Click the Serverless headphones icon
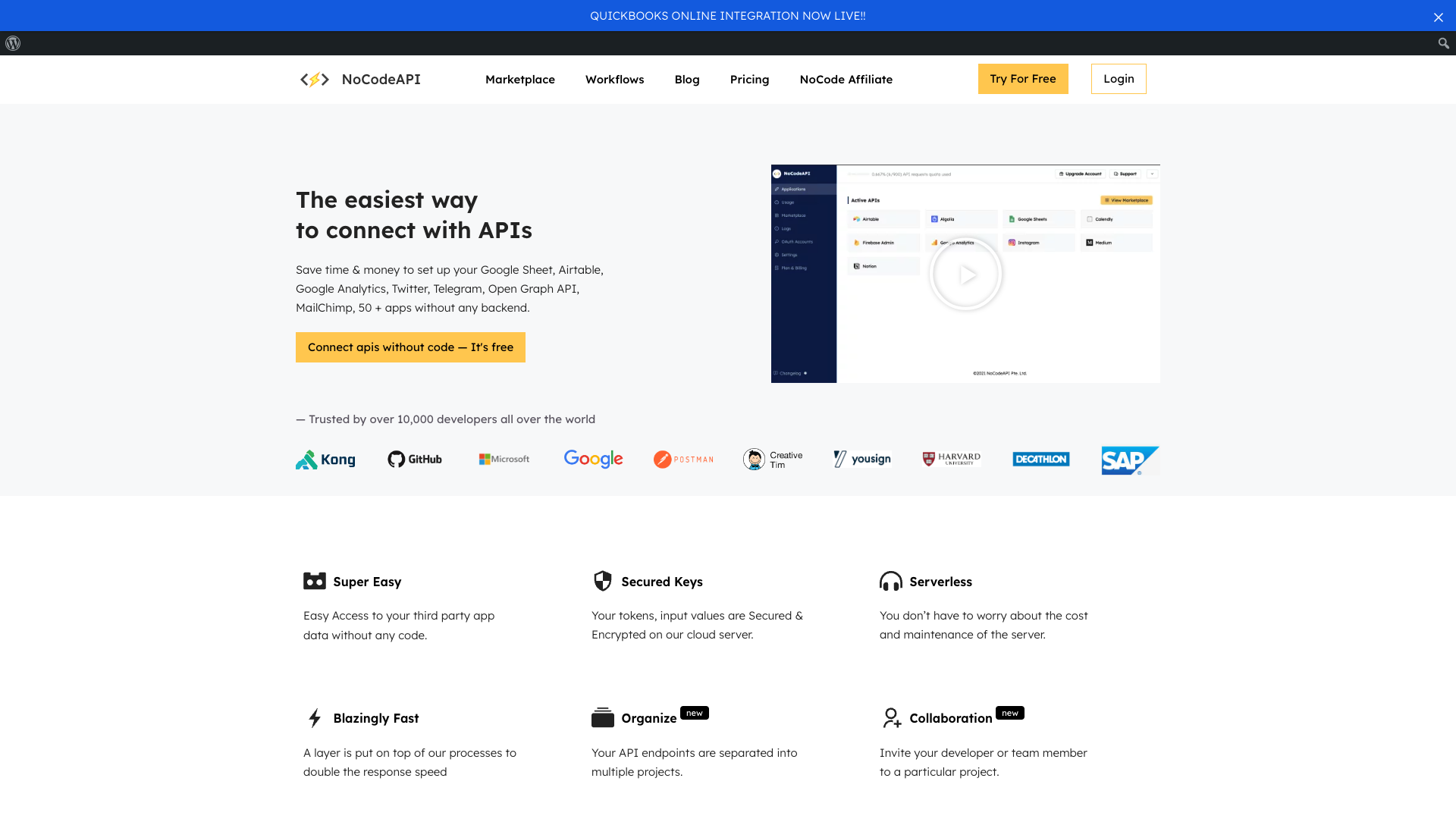Viewport: 1456px width, 819px height. [890, 581]
